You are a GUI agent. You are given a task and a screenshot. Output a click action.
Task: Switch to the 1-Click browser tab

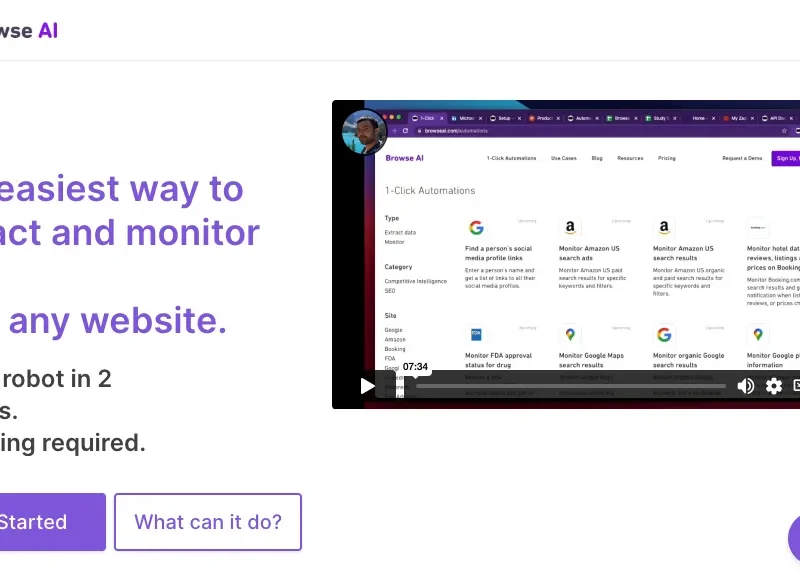click(427, 116)
